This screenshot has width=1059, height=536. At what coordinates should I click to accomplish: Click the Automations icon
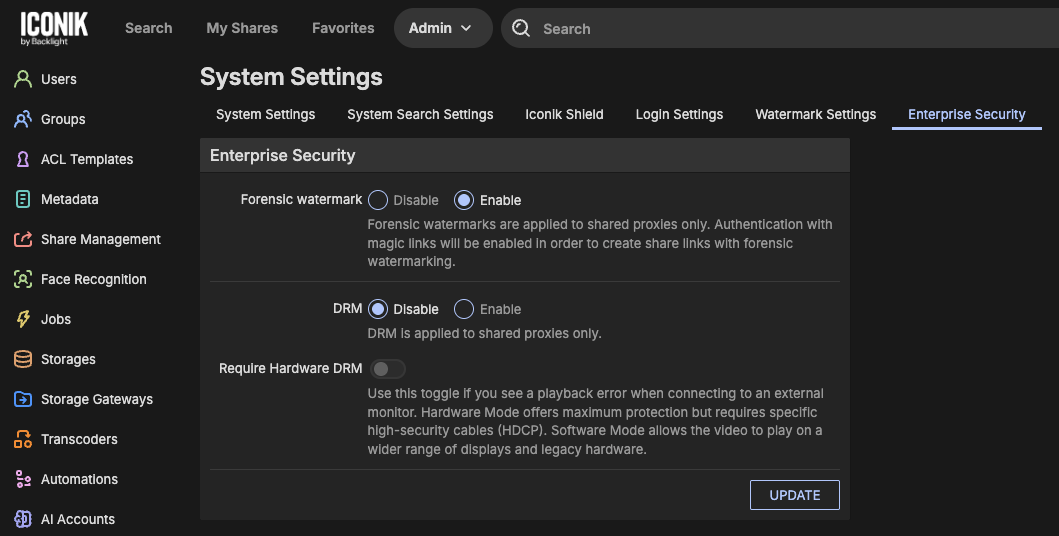23,479
